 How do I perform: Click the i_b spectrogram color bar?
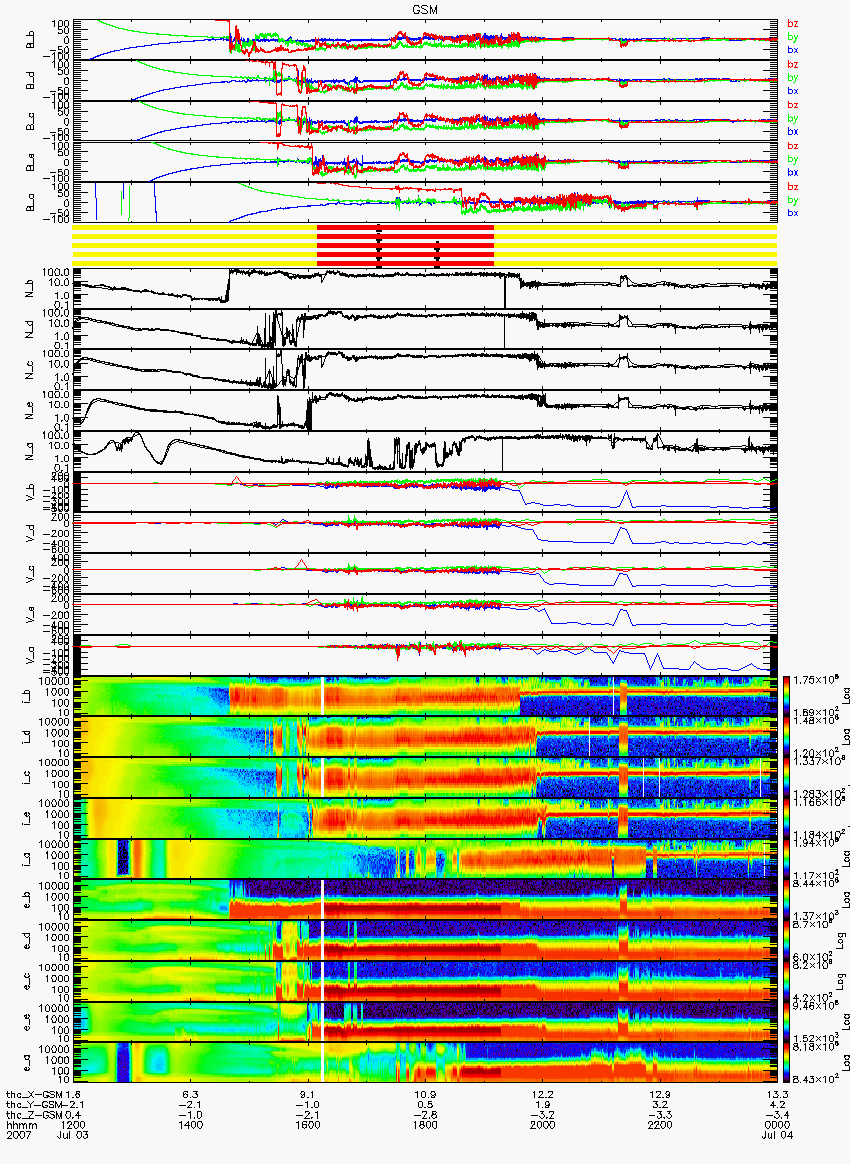click(x=787, y=696)
